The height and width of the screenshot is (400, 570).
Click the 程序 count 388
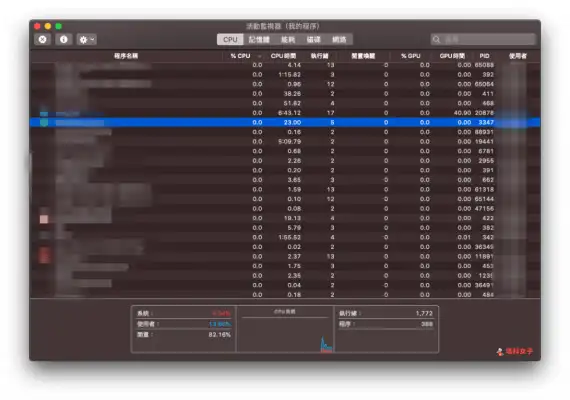(427, 324)
